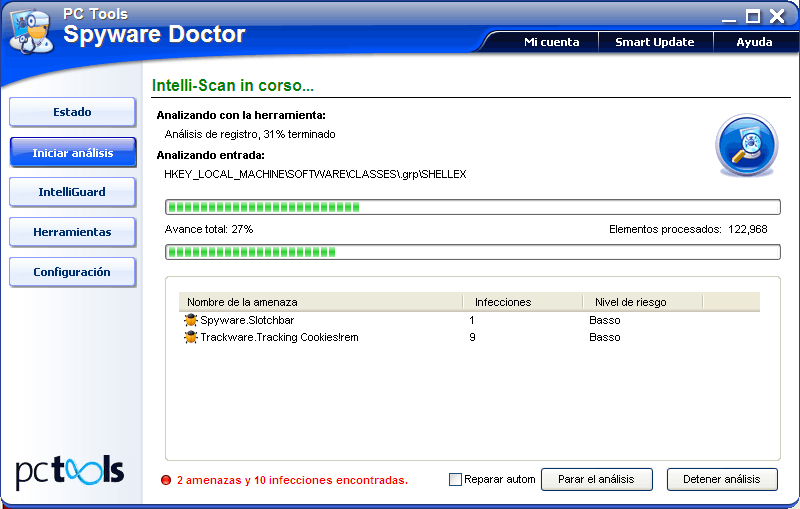Click infection count 1 for Spyware.Slotchbar
The image size is (800, 509).
click(472, 320)
